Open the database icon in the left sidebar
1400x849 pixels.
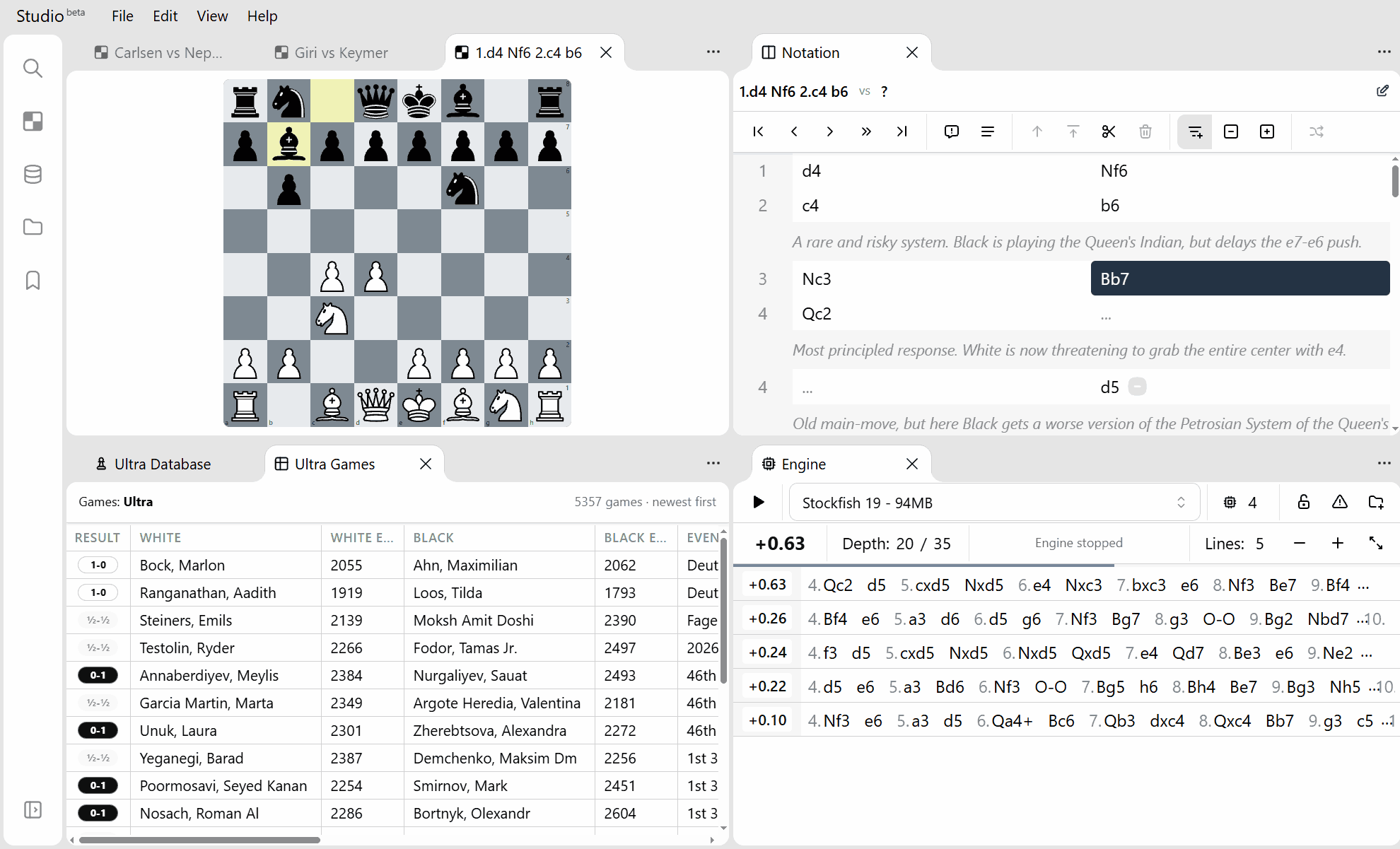pos(33,175)
